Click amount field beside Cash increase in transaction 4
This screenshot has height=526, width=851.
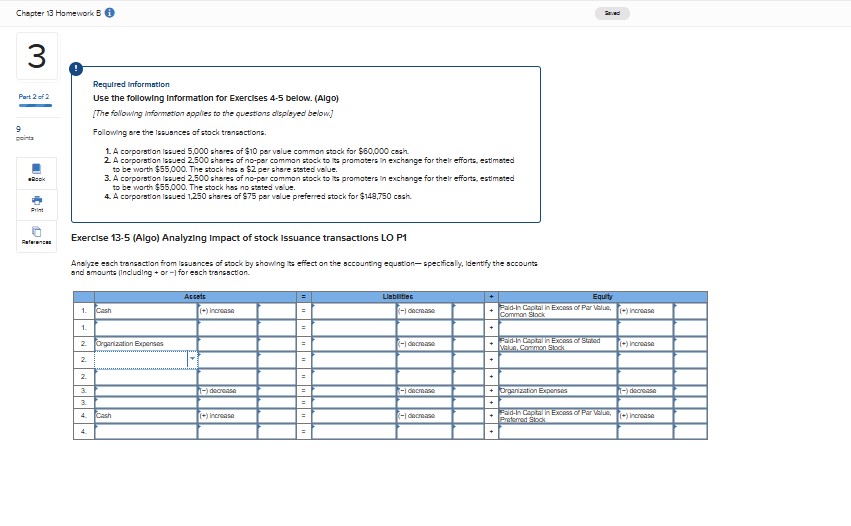(277, 416)
